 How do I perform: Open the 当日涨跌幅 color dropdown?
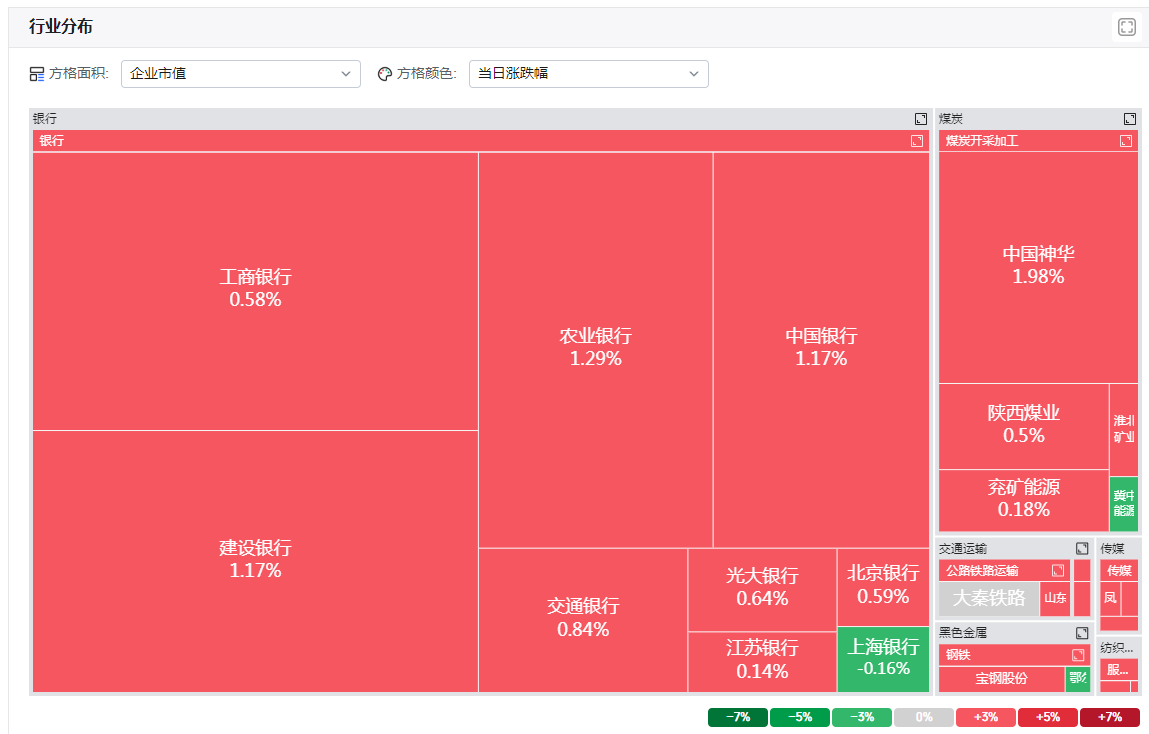coord(588,74)
